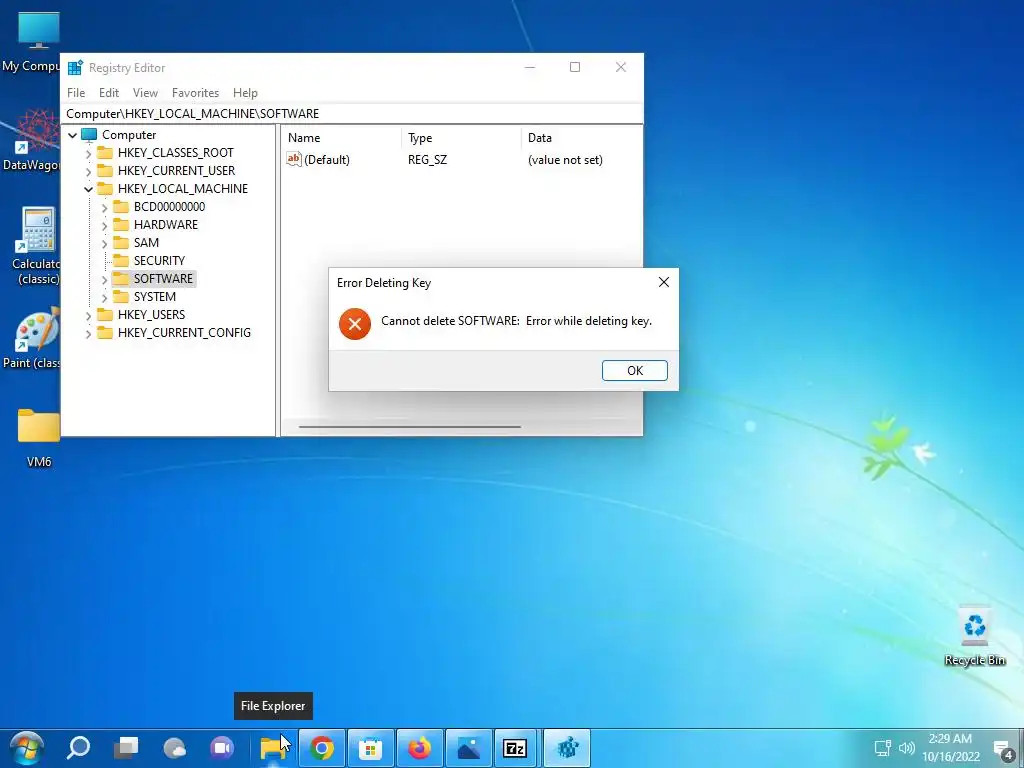Select the BCD00000000 key label
This screenshot has width=1024, height=768.
point(169,206)
